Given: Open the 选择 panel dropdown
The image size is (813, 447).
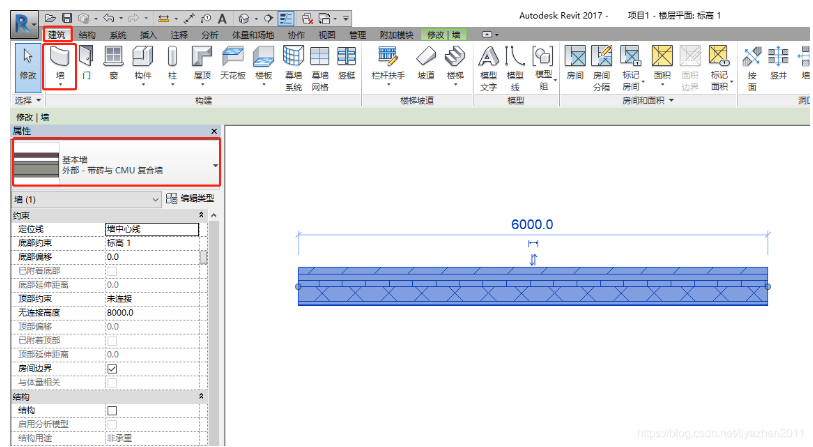Looking at the screenshot, I should pos(26,101).
